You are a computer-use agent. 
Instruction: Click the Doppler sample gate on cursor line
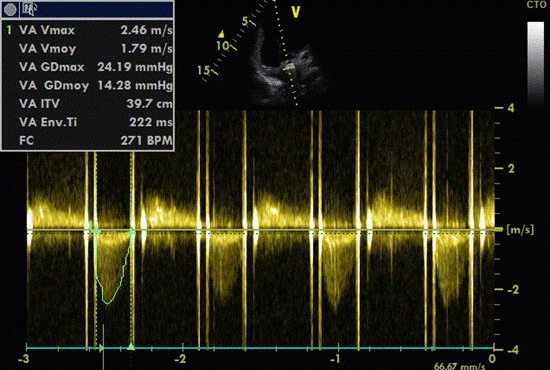click(289, 66)
